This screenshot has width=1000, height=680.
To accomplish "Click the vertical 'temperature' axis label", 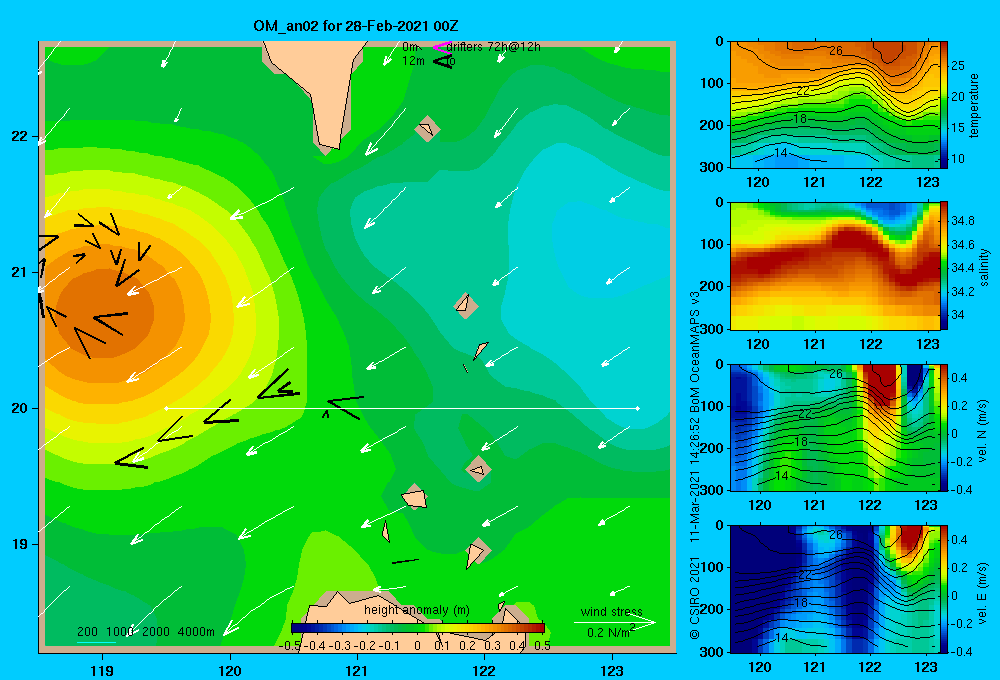I will (974, 105).
